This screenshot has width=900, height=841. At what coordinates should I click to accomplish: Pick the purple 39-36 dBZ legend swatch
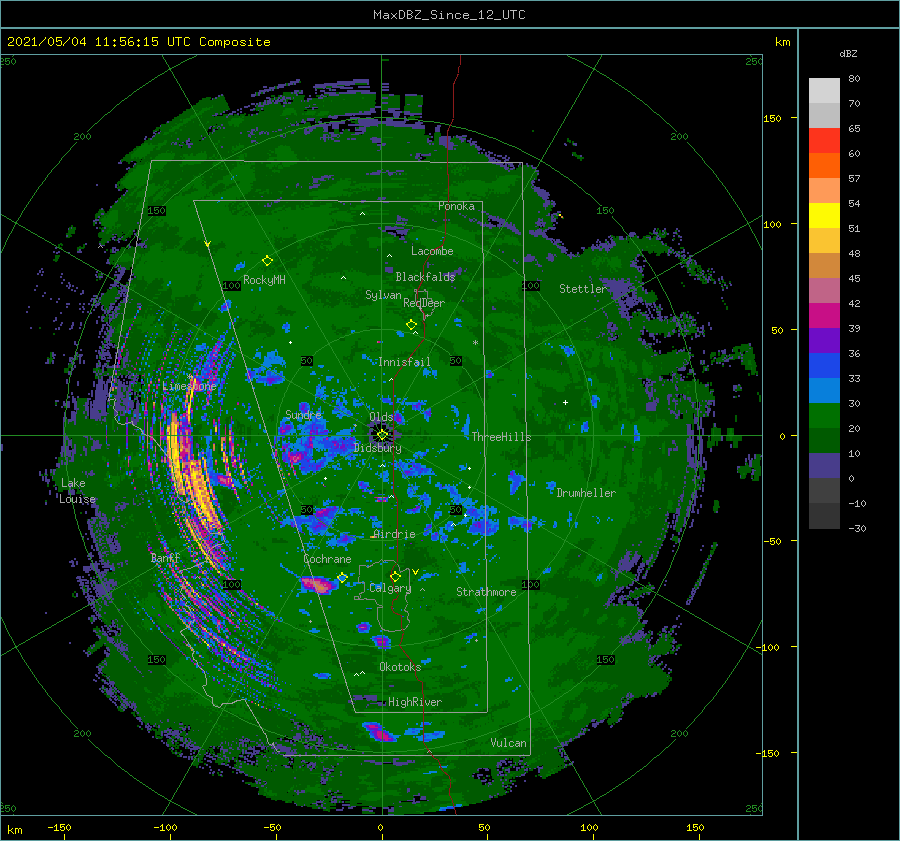point(824,340)
